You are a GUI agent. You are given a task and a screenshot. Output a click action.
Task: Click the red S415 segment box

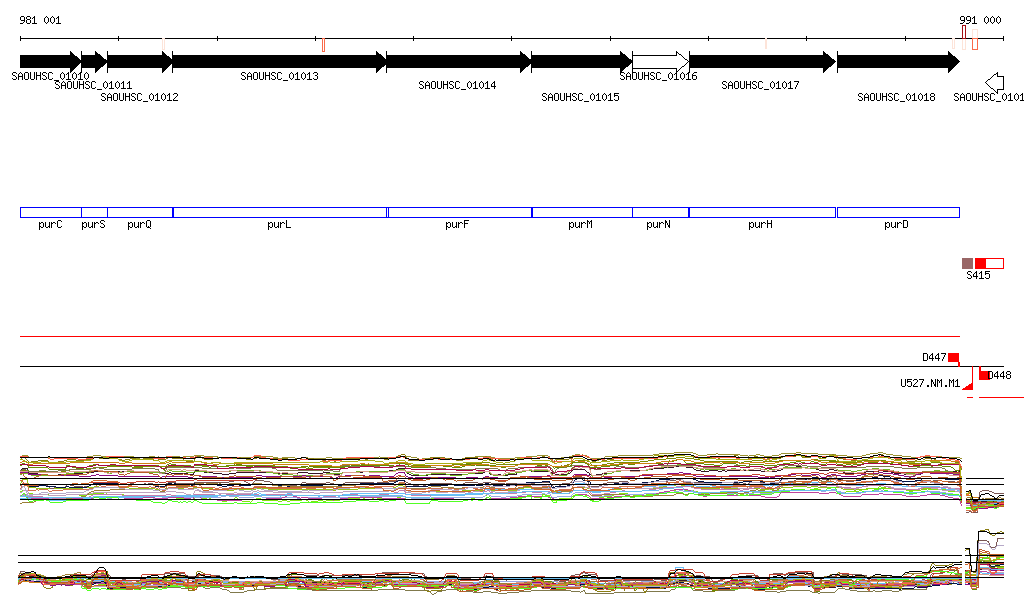coord(981,263)
